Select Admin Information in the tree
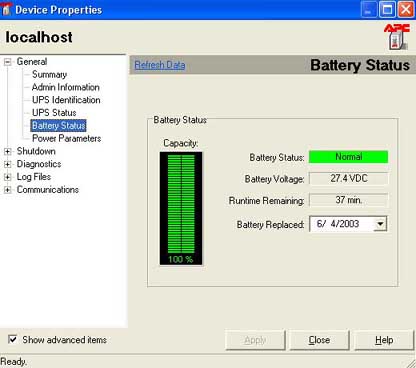Viewport: 416px width, 368px height. (66, 87)
